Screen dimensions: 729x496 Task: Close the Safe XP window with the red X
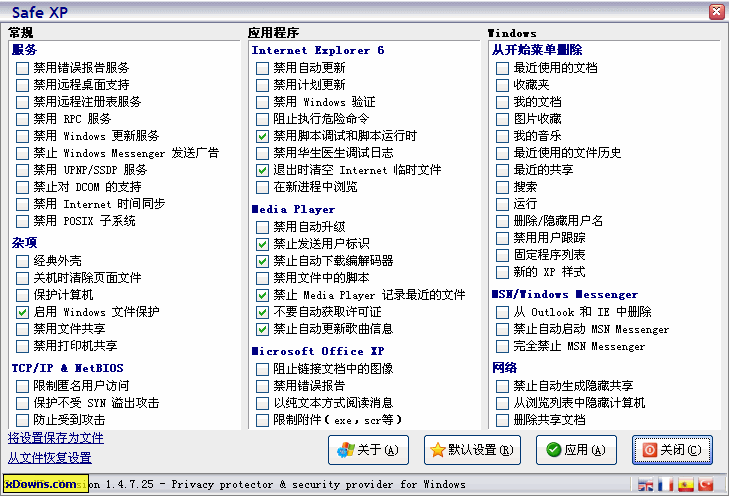point(716,12)
